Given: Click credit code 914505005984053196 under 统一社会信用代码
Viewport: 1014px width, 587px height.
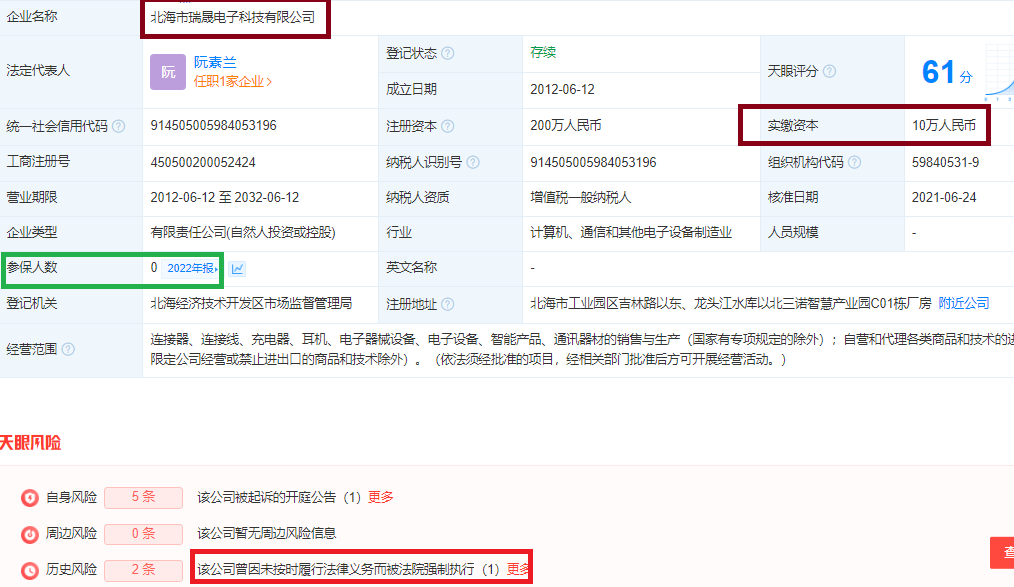Looking at the screenshot, I should coord(213,125).
